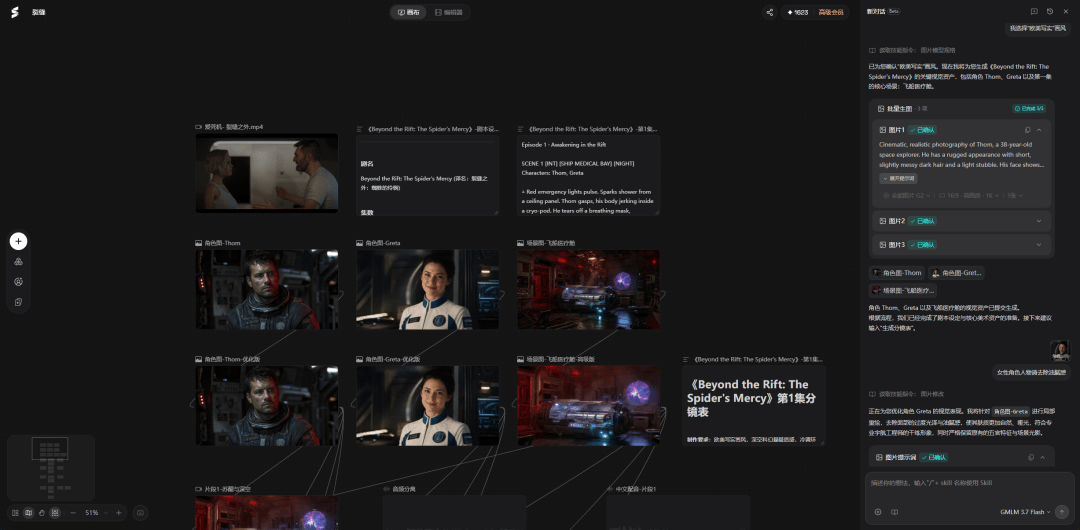Switch to the 画布 canvas tab

click(x=408, y=12)
